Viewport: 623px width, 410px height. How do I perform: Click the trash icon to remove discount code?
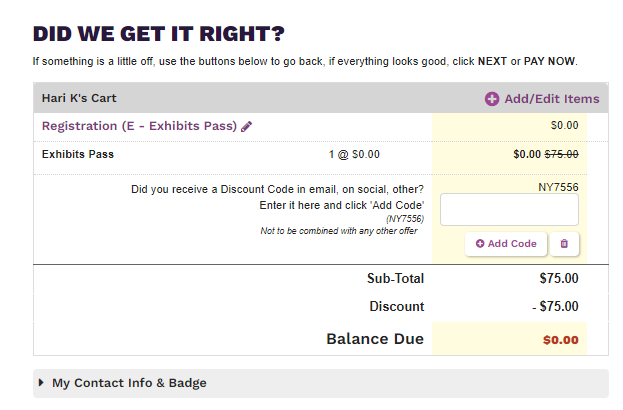(564, 243)
